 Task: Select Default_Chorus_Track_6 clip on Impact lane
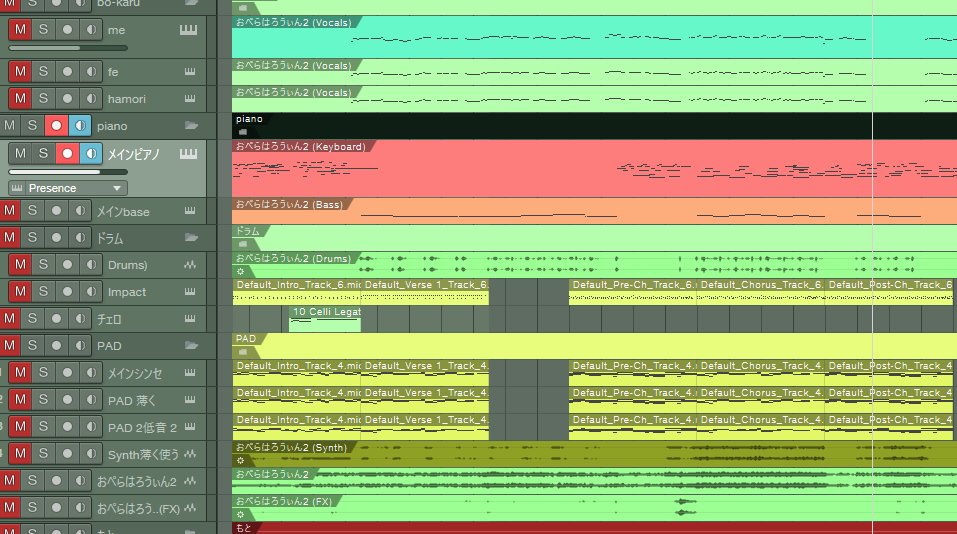(x=760, y=292)
